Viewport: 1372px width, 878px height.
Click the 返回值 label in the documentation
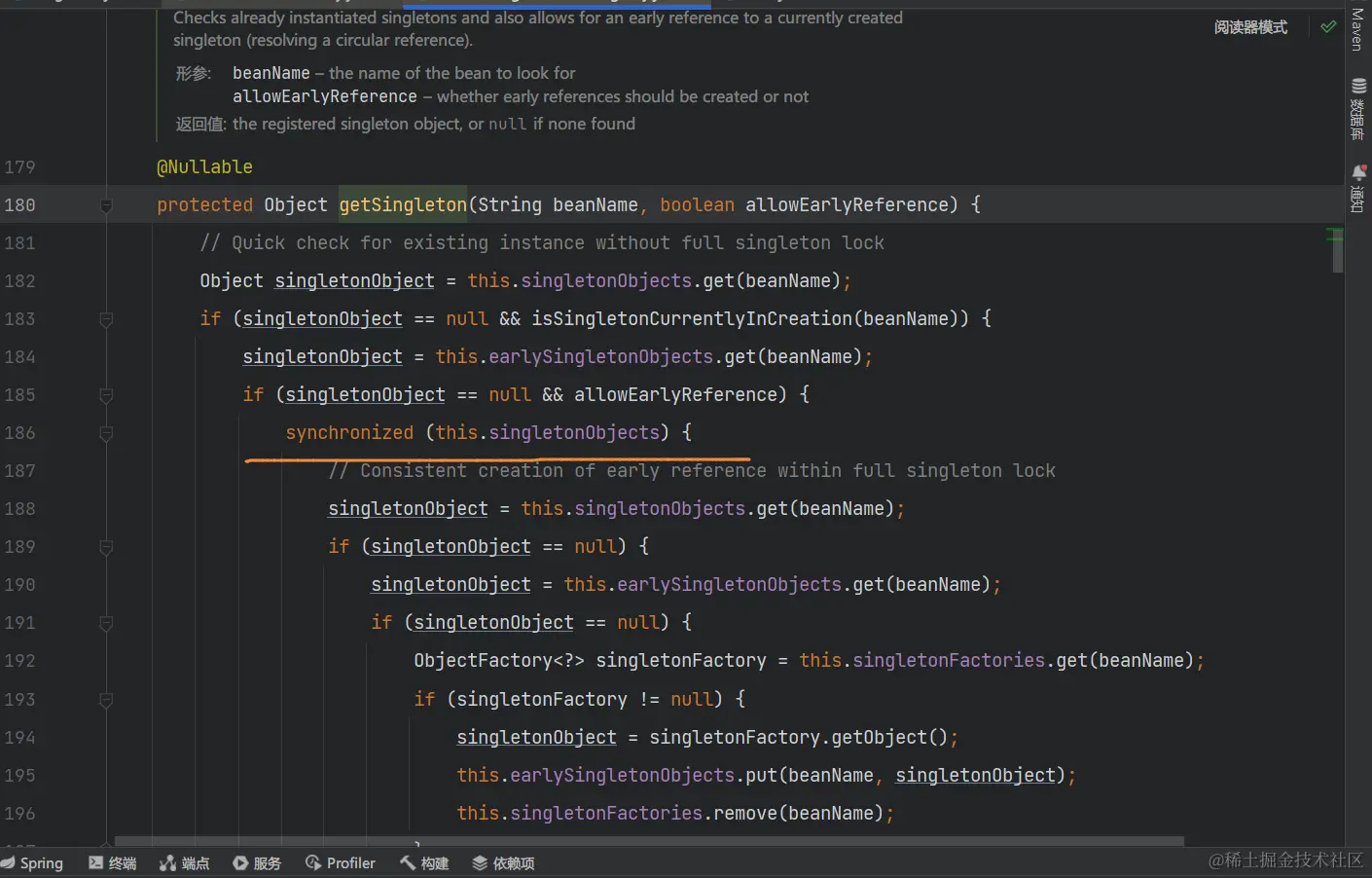coord(200,125)
